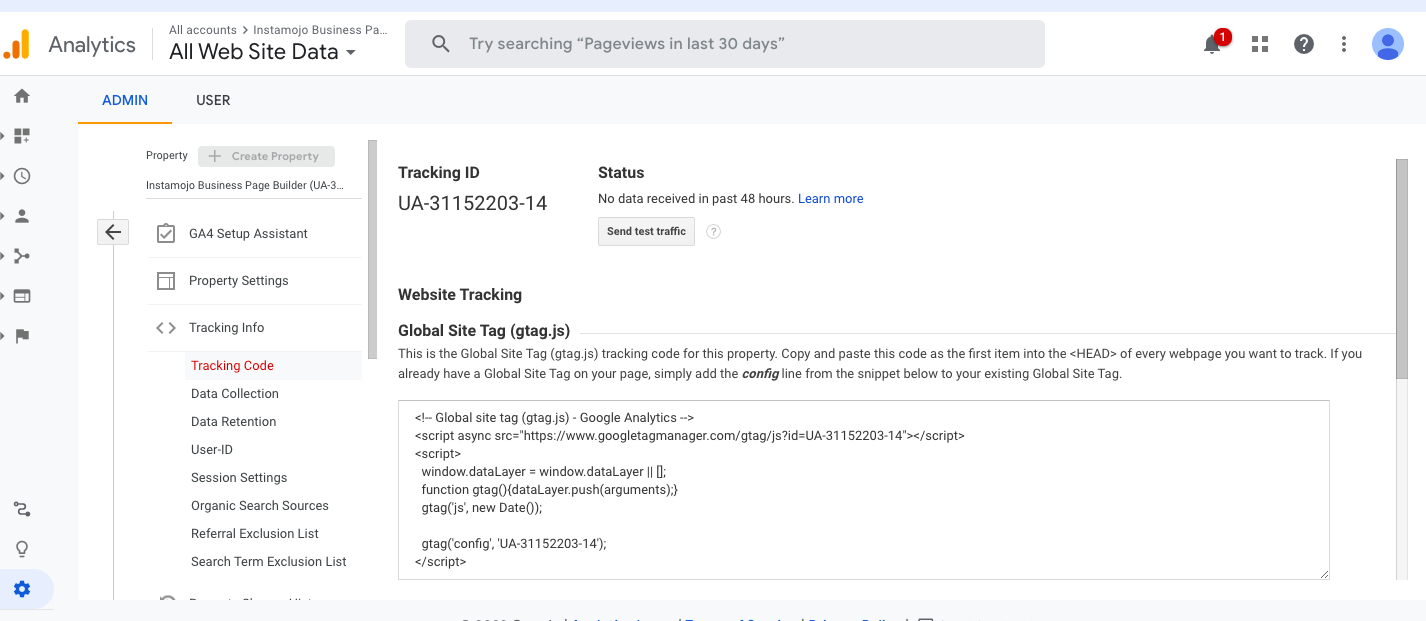
Task: Click the Create Property button
Action: (266, 156)
